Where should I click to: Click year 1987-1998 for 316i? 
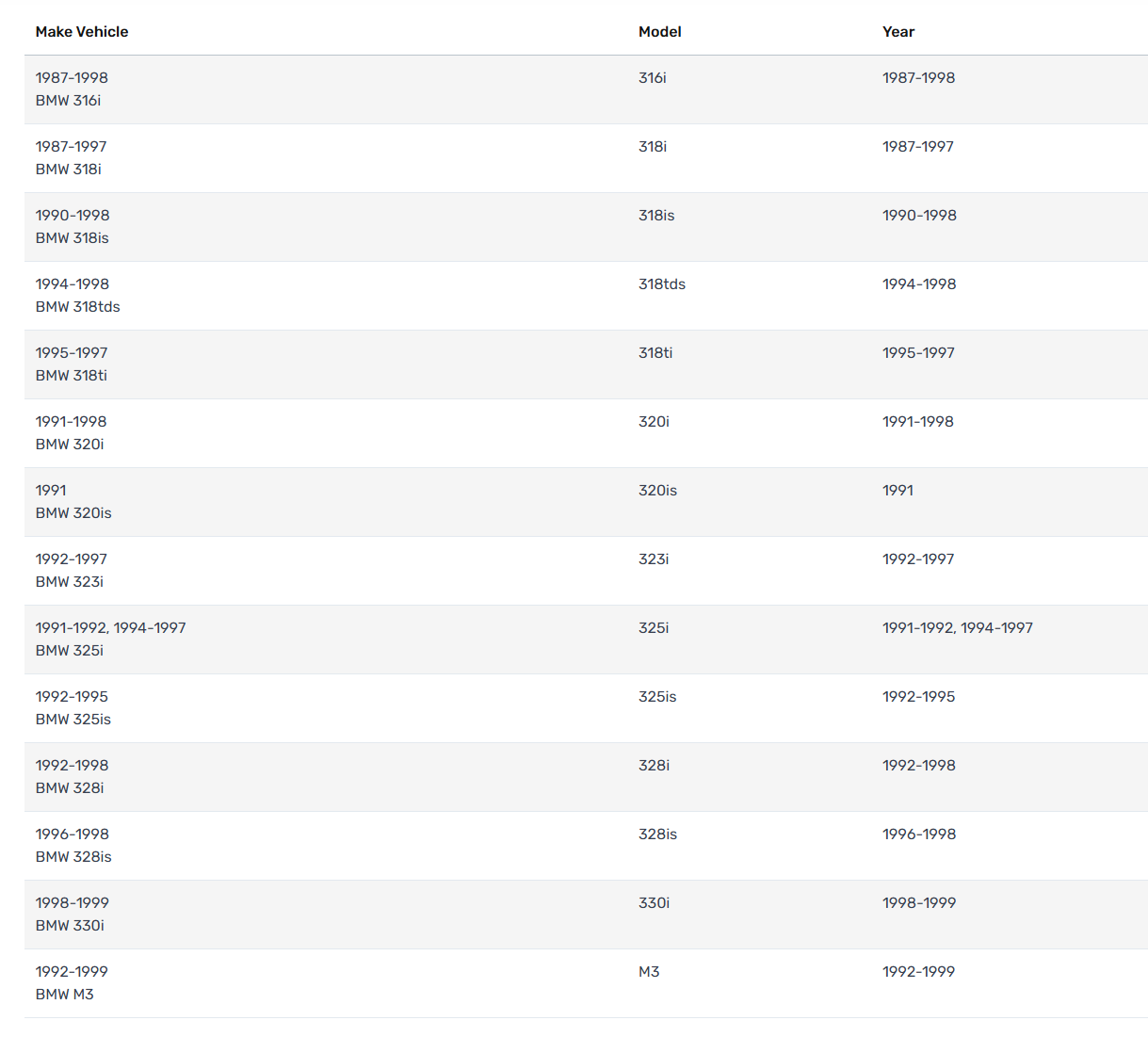pyautogui.click(x=918, y=78)
